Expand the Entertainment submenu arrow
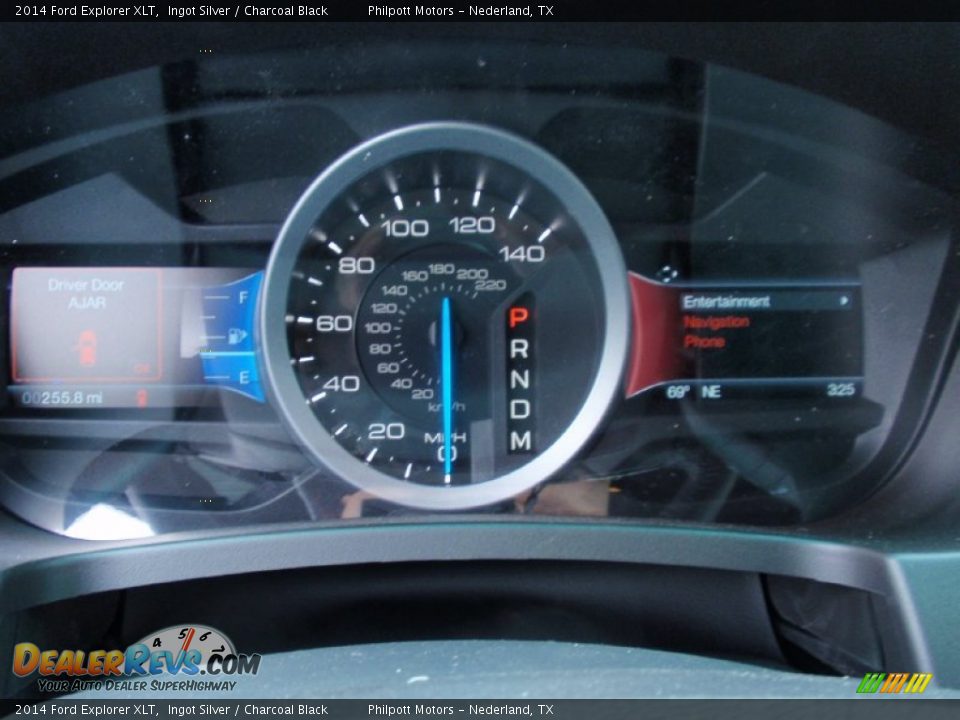This screenshot has width=960, height=720. [x=844, y=300]
